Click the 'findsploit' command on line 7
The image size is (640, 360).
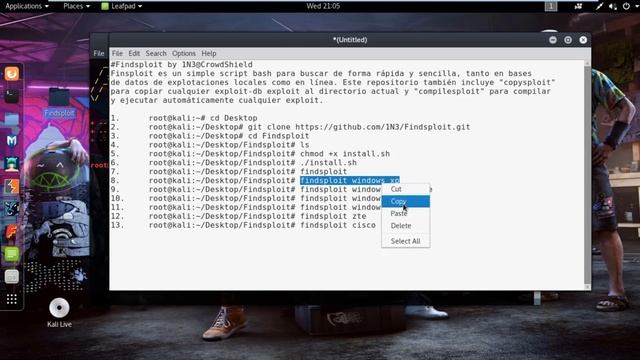[323, 172]
